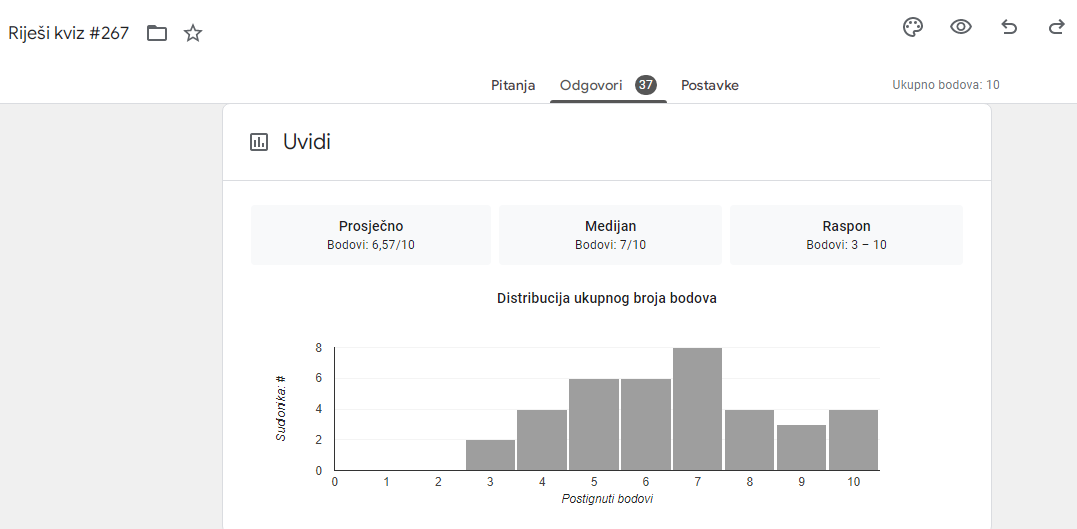Undo the last change
Viewport: 1077px width, 529px height.
(x=1008, y=27)
